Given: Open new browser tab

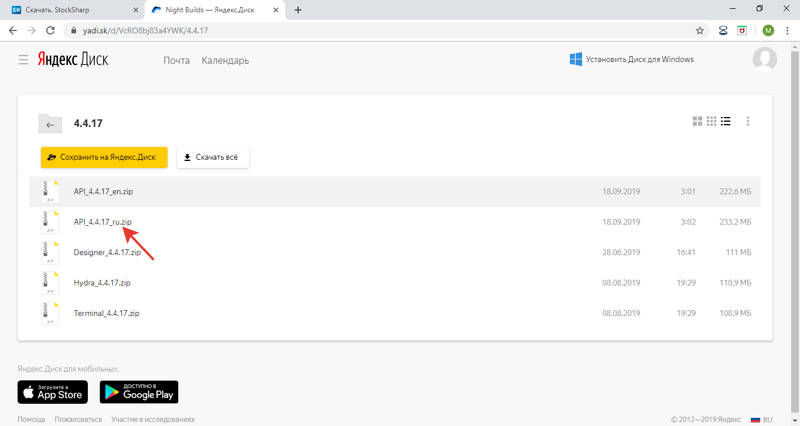Looking at the screenshot, I should [x=298, y=10].
